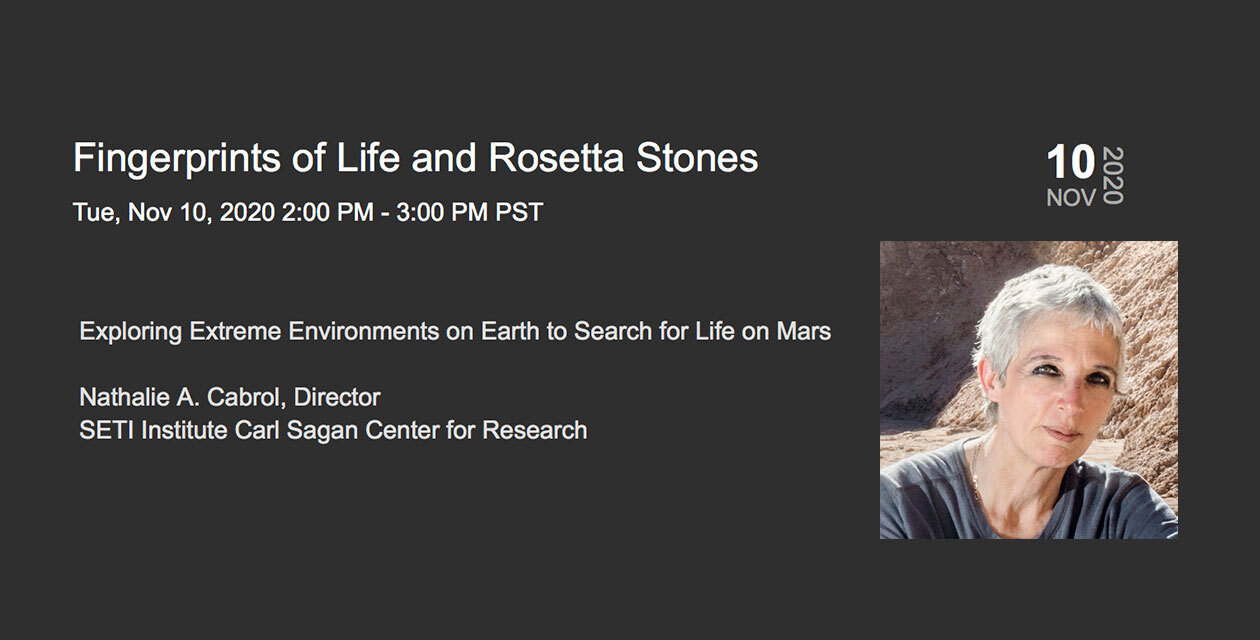Click the "NOV" month label in date badge
This screenshot has width=1260, height=640.
pyautogui.click(x=1071, y=198)
